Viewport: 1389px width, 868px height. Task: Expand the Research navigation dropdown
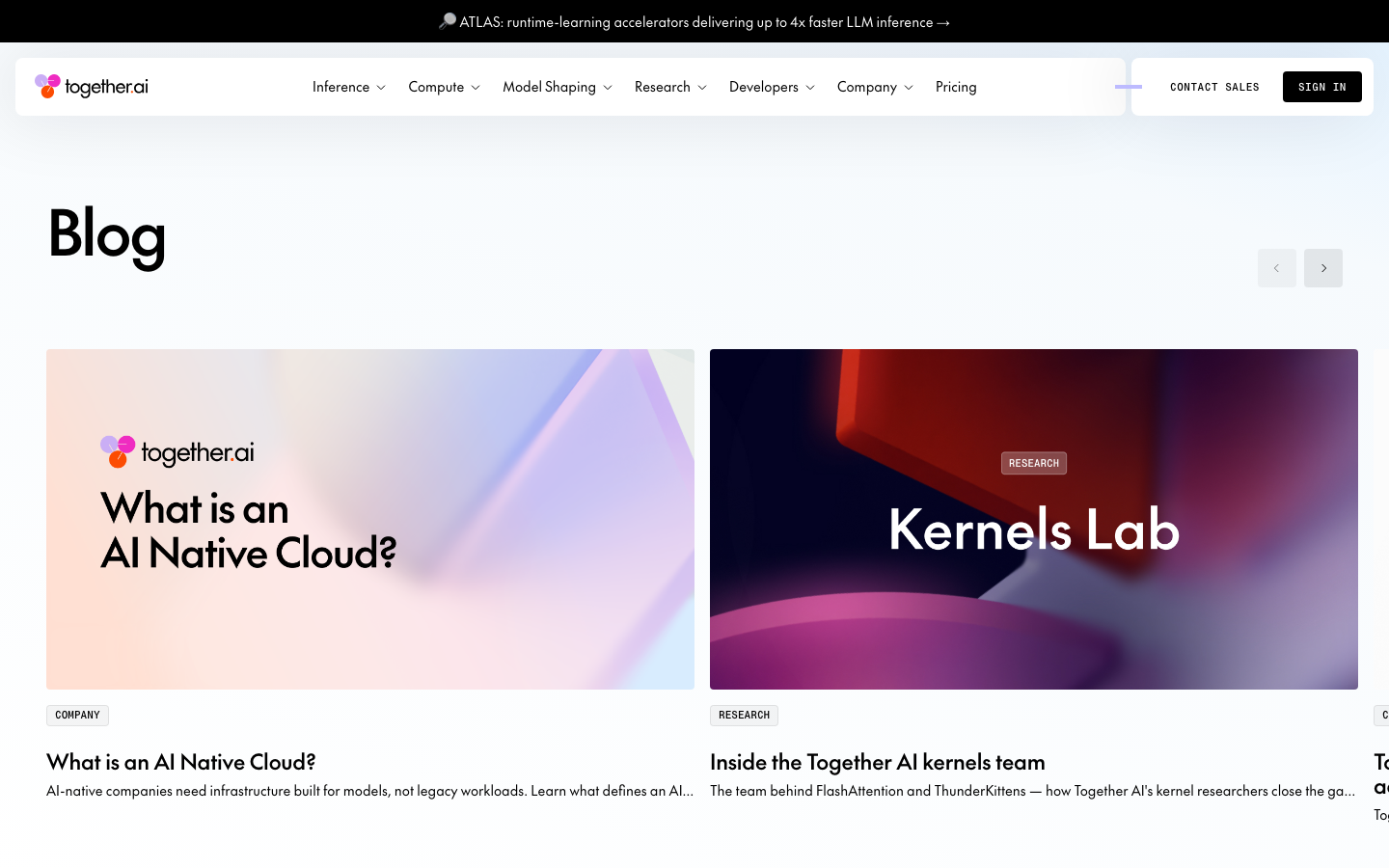670,87
